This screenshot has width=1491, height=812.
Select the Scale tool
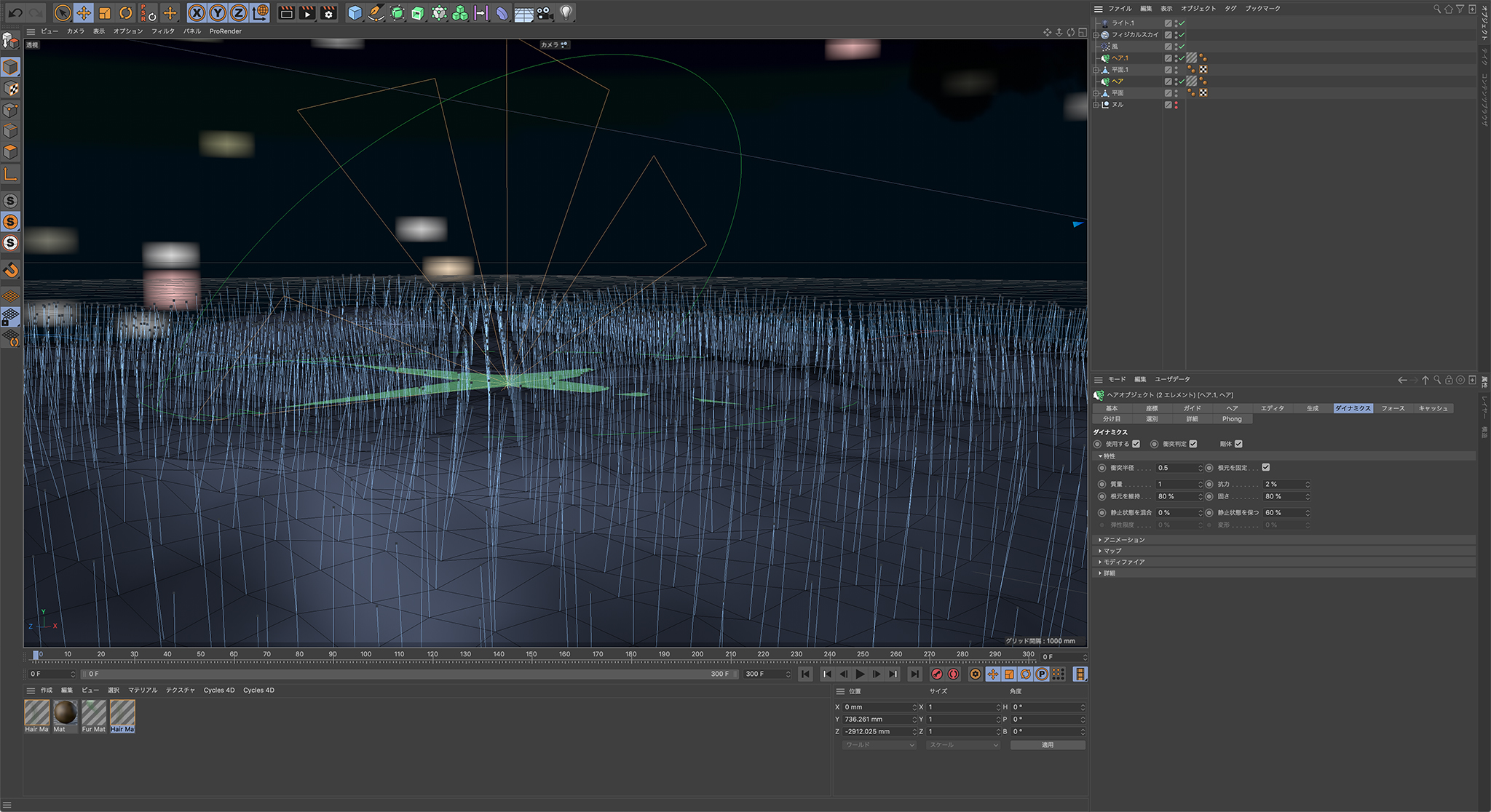pos(105,12)
